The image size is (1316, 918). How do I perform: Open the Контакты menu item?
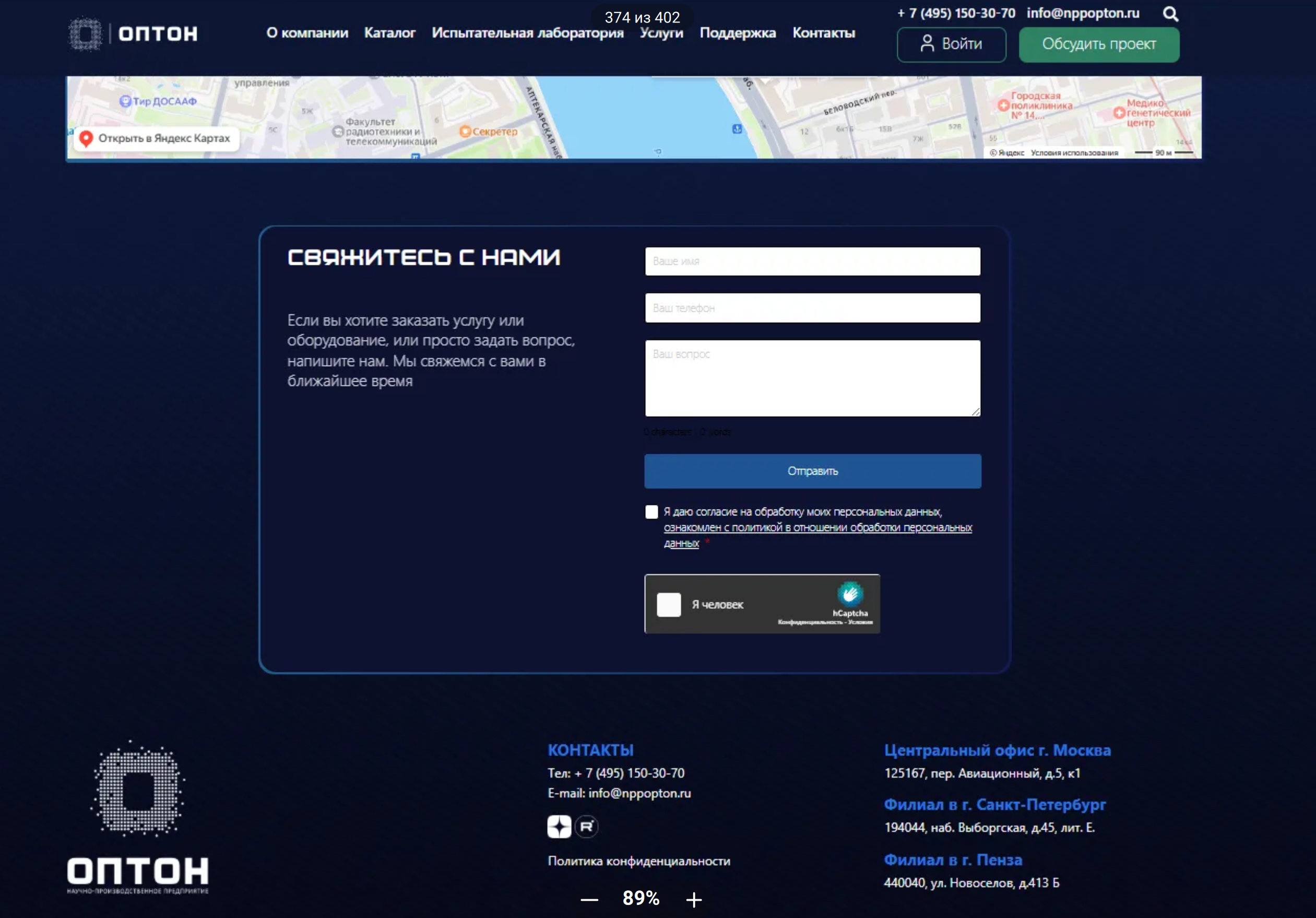824,33
